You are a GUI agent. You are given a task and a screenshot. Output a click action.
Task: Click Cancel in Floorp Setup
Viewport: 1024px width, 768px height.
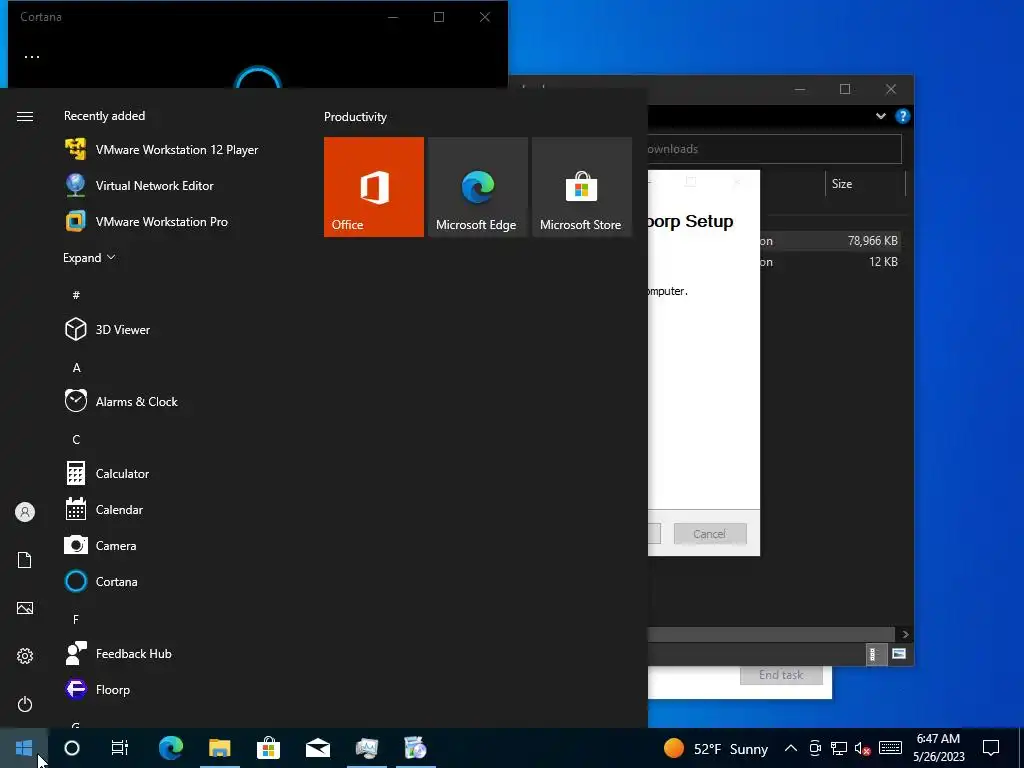710,534
